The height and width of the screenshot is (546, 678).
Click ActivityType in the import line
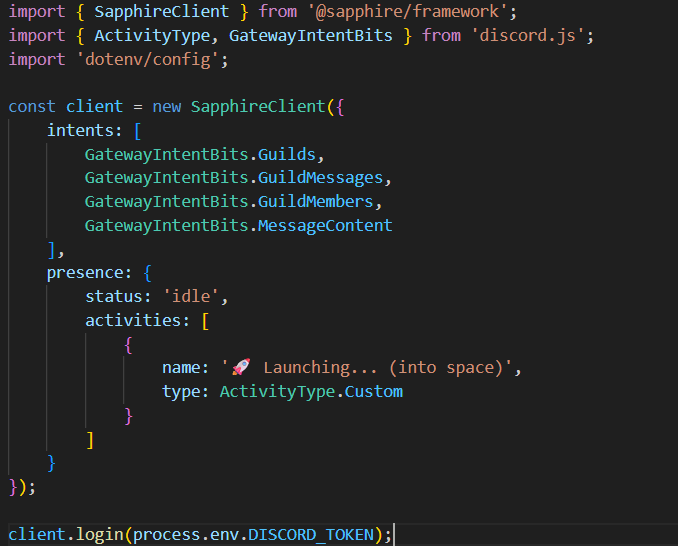coord(152,36)
